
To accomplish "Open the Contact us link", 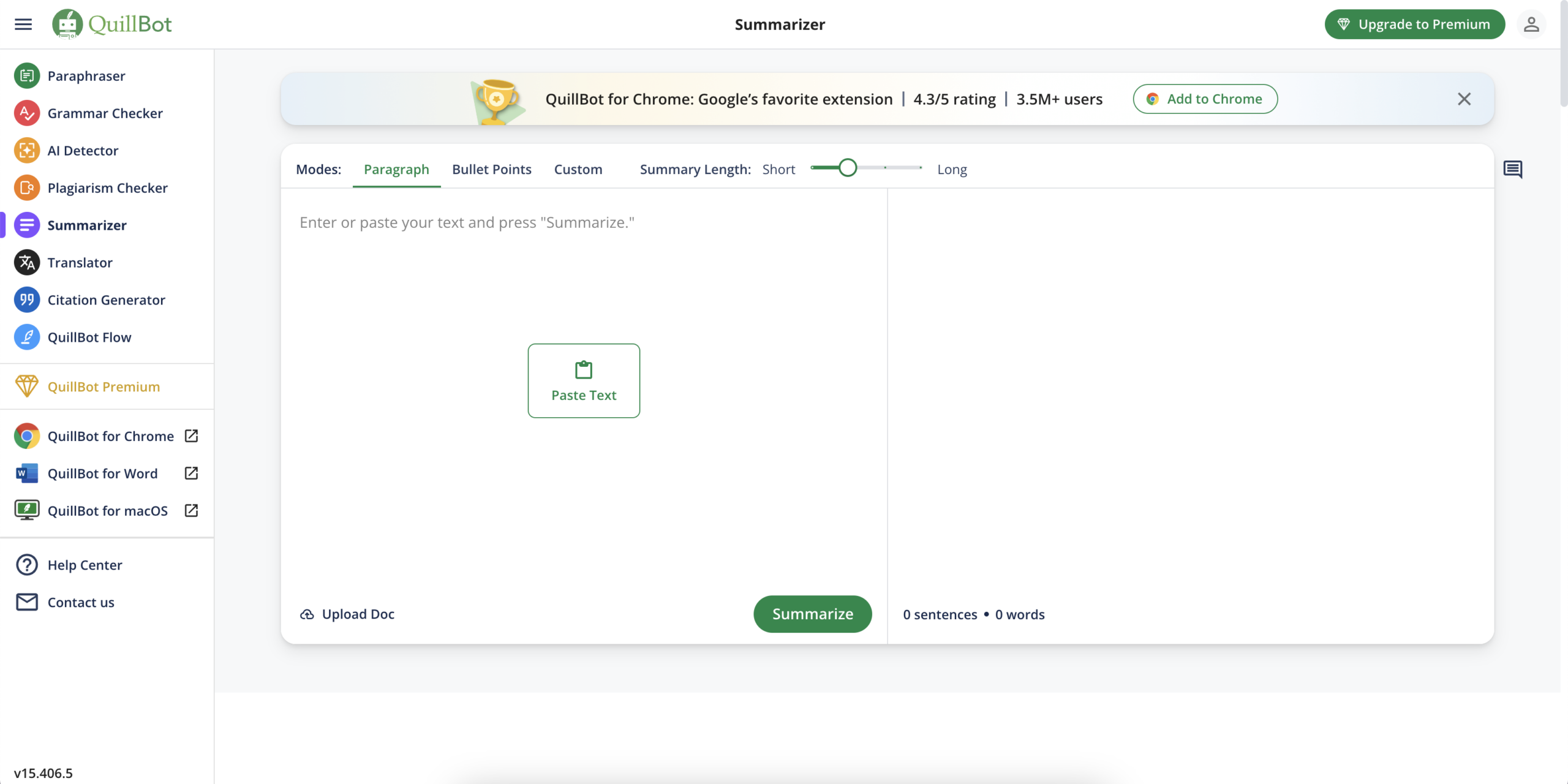I will pyautogui.click(x=81, y=602).
